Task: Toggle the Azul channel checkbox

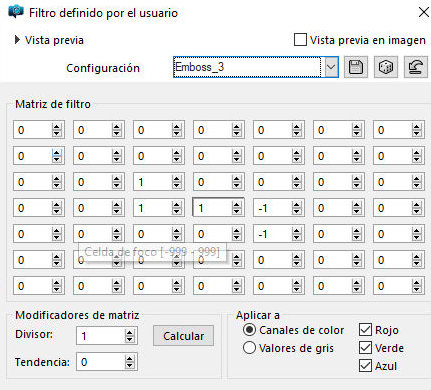Action: pyautogui.click(x=365, y=366)
